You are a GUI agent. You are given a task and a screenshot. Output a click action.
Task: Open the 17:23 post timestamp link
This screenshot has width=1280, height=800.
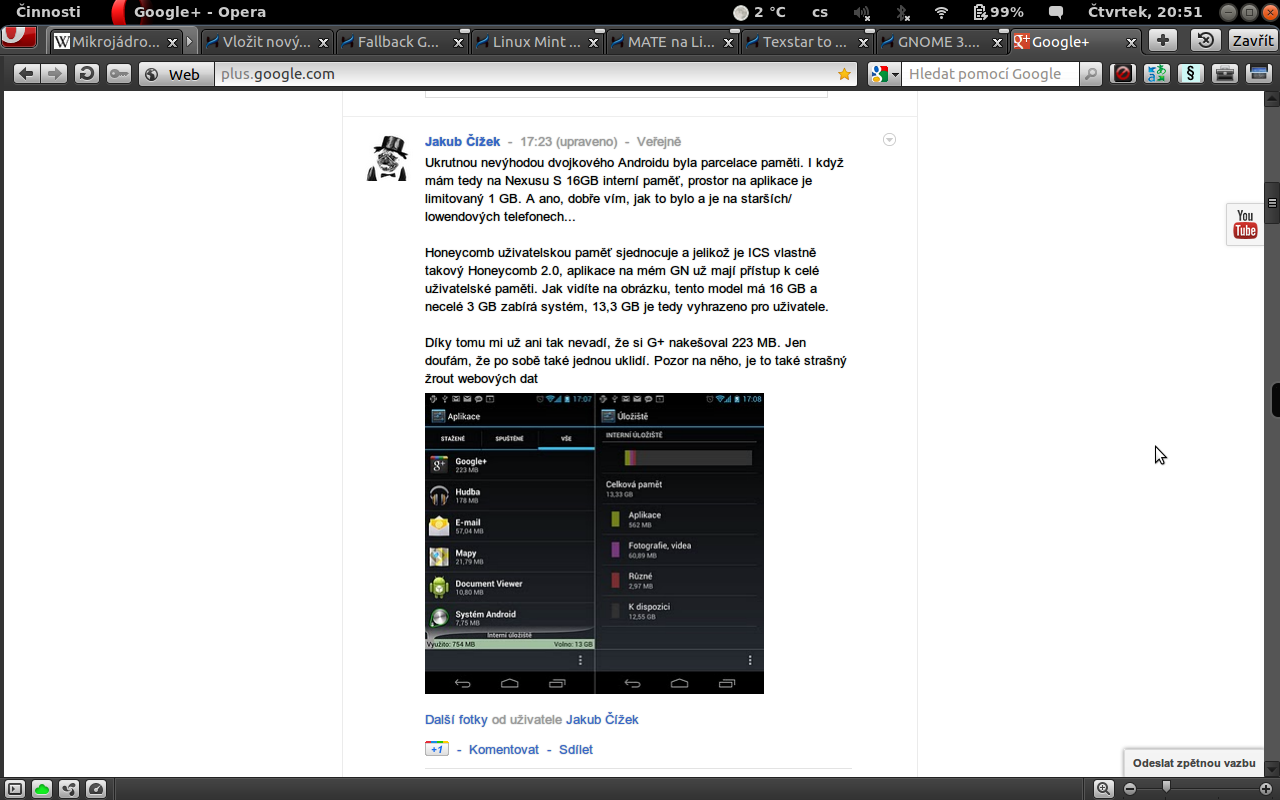(568, 142)
